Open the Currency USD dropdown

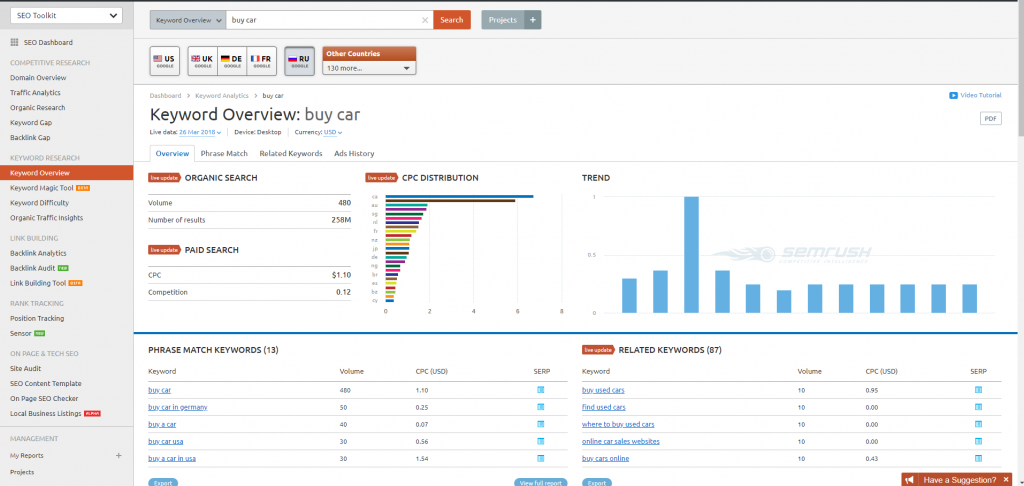click(x=333, y=132)
